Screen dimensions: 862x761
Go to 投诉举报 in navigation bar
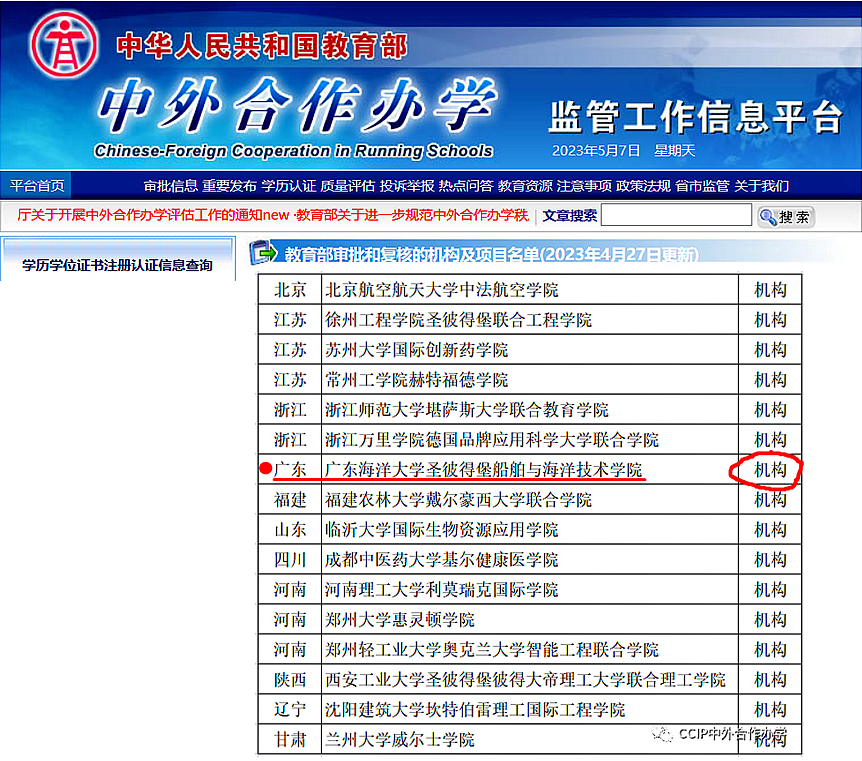coord(407,185)
